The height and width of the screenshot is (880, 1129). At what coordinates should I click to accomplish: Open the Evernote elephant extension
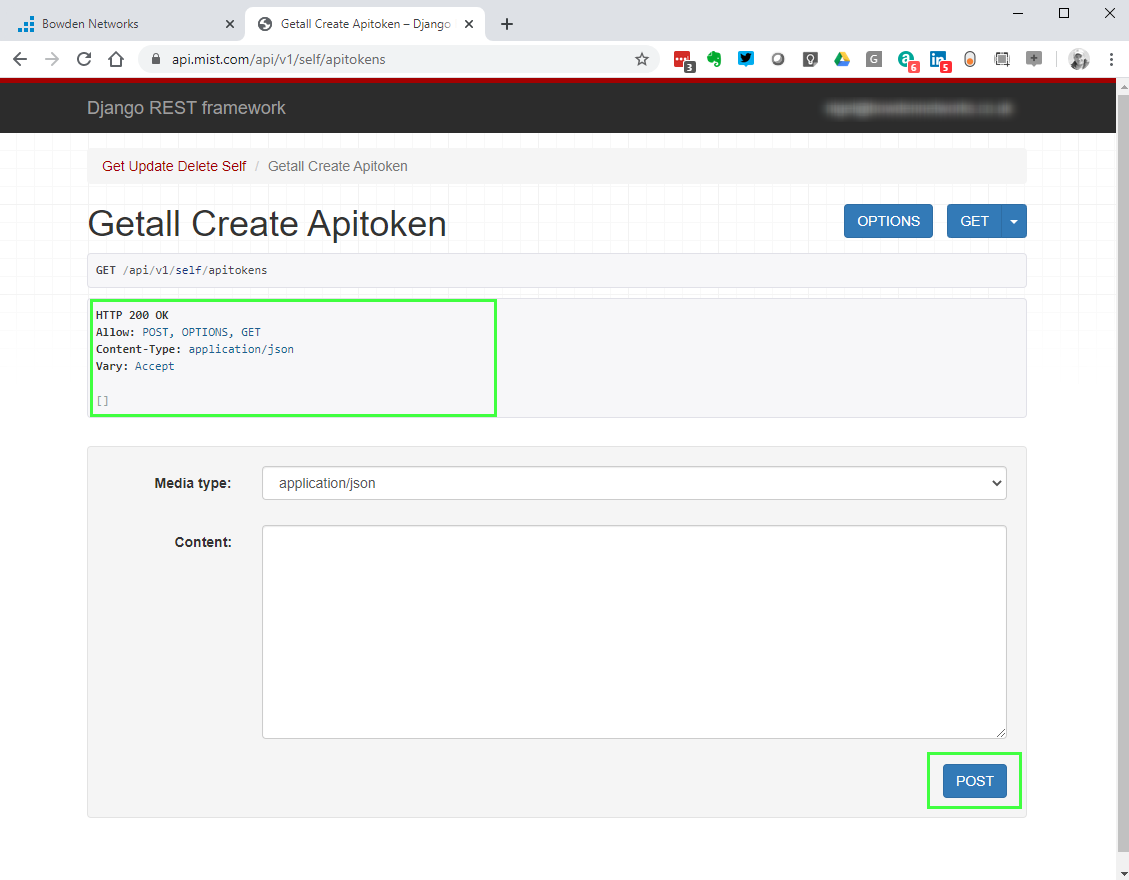pos(714,59)
